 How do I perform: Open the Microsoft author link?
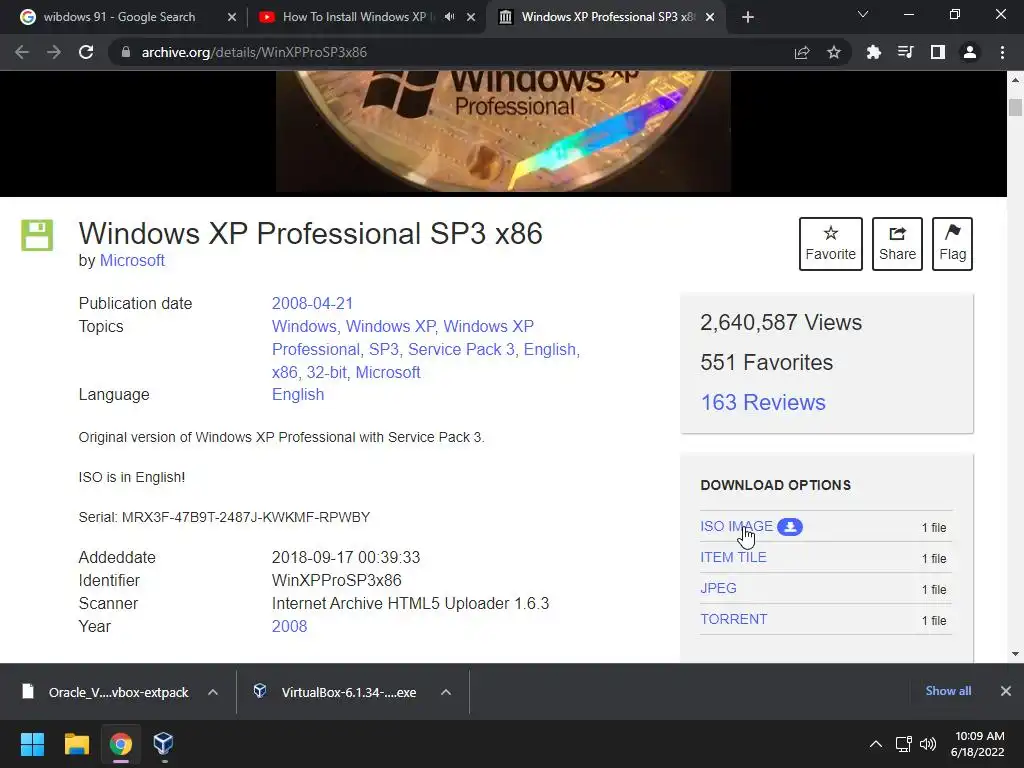[132, 261]
